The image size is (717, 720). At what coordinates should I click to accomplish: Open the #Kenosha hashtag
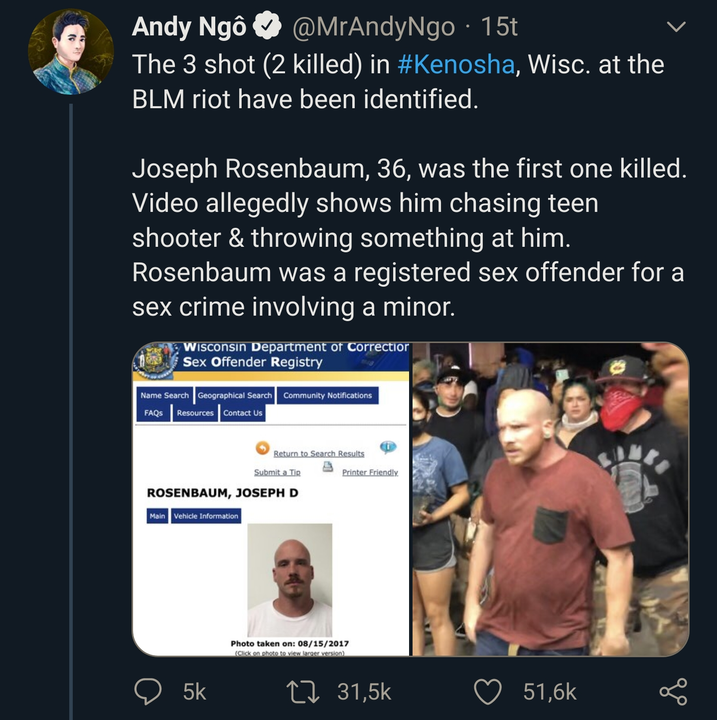click(456, 64)
